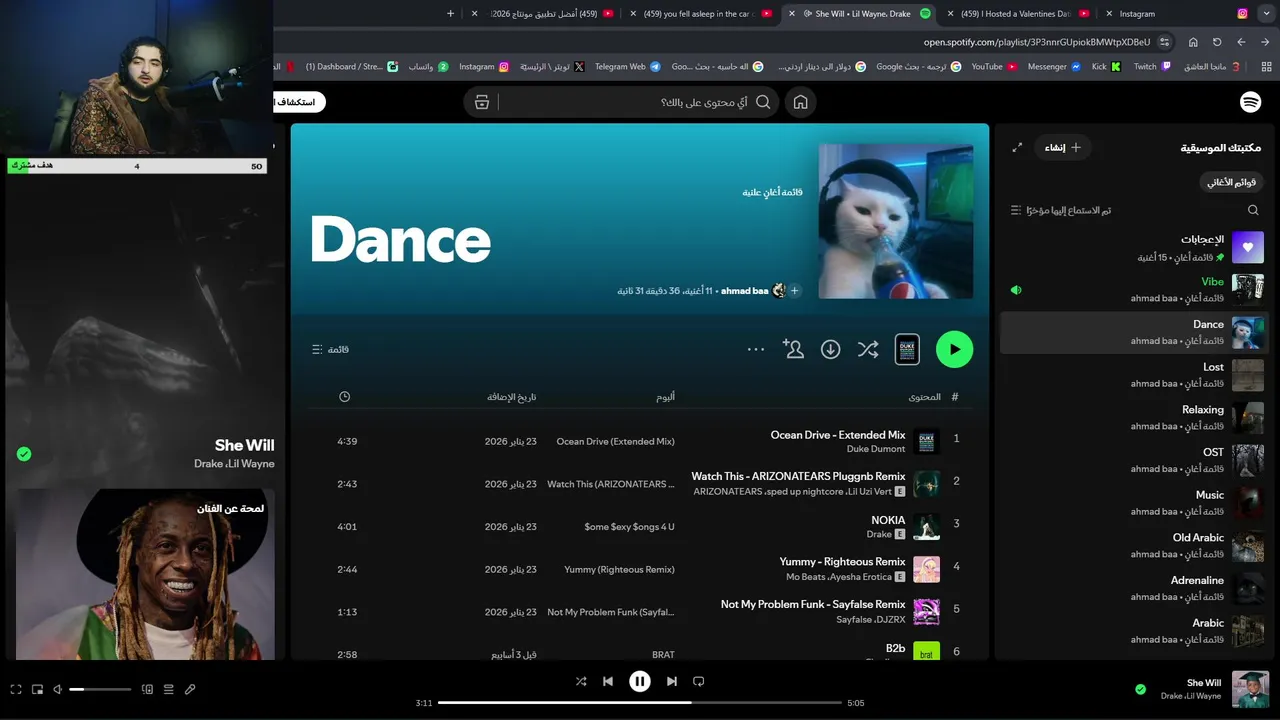Open the Browse icon in search bar

[x=482, y=102]
